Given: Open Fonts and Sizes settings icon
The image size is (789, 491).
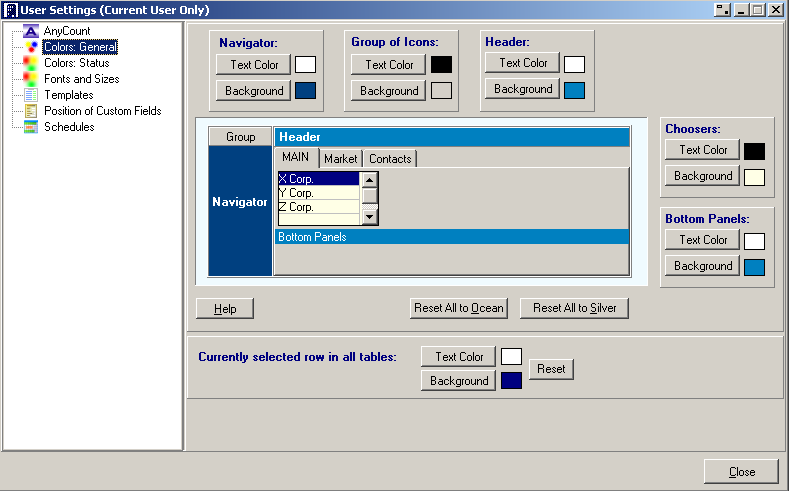Looking at the screenshot, I should (31, 79).
